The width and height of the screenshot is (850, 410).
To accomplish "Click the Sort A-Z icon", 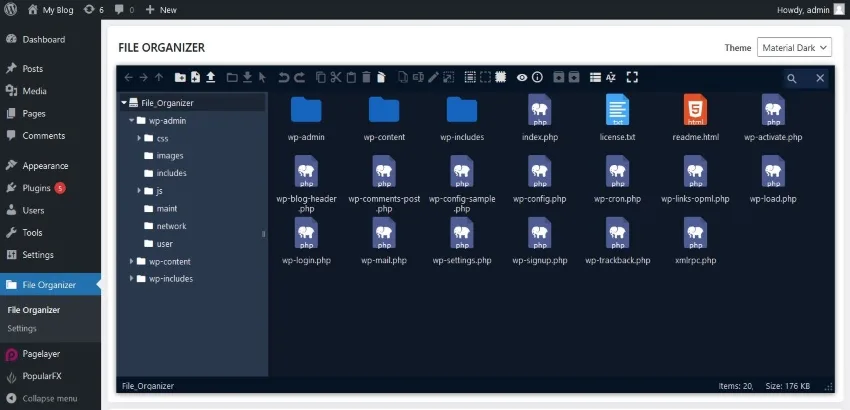I will 611,78.
